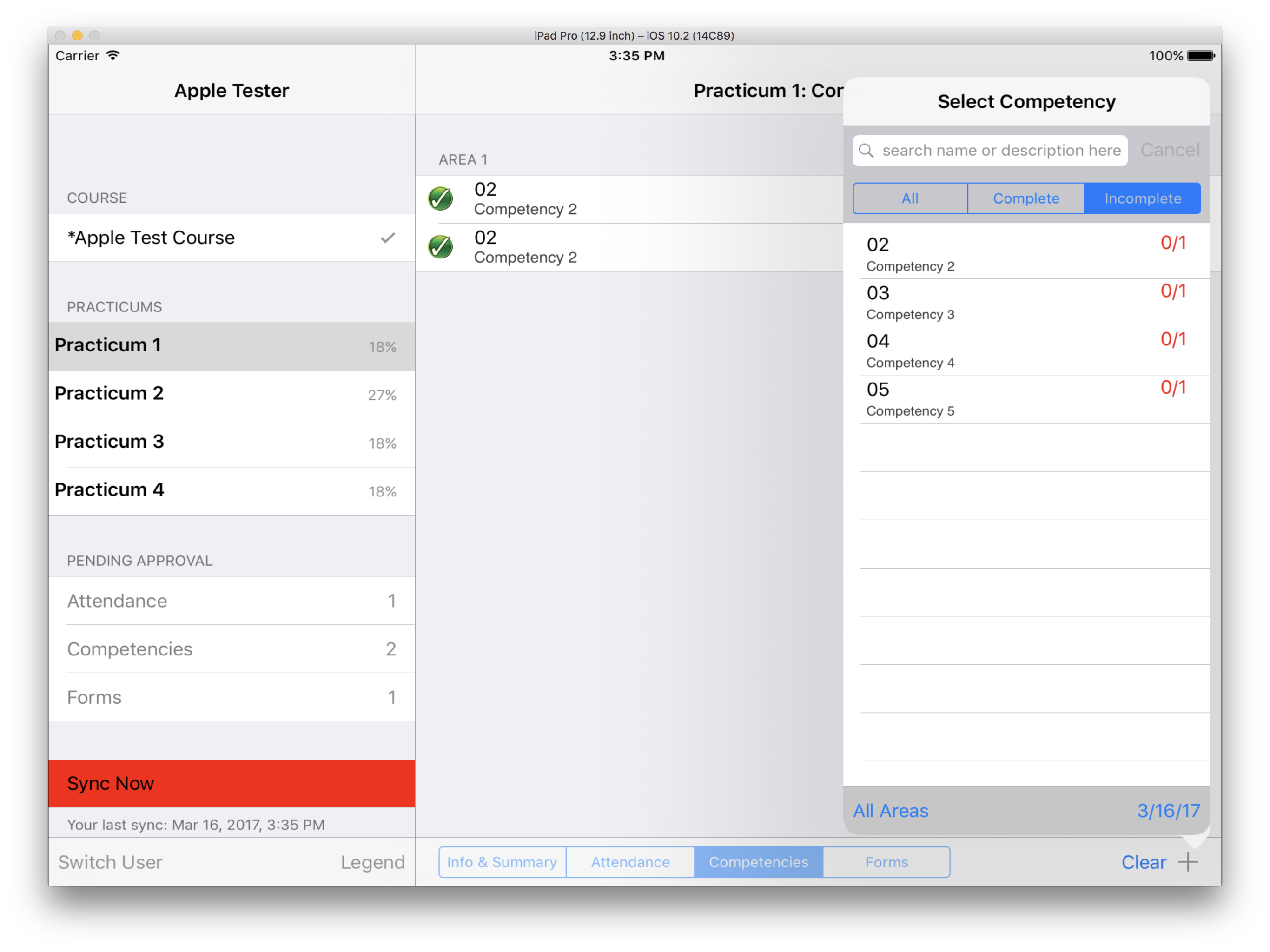Viewport: 1270px width, 952px height.
Task: Click the last sync timestamp text
Action: 196,825
